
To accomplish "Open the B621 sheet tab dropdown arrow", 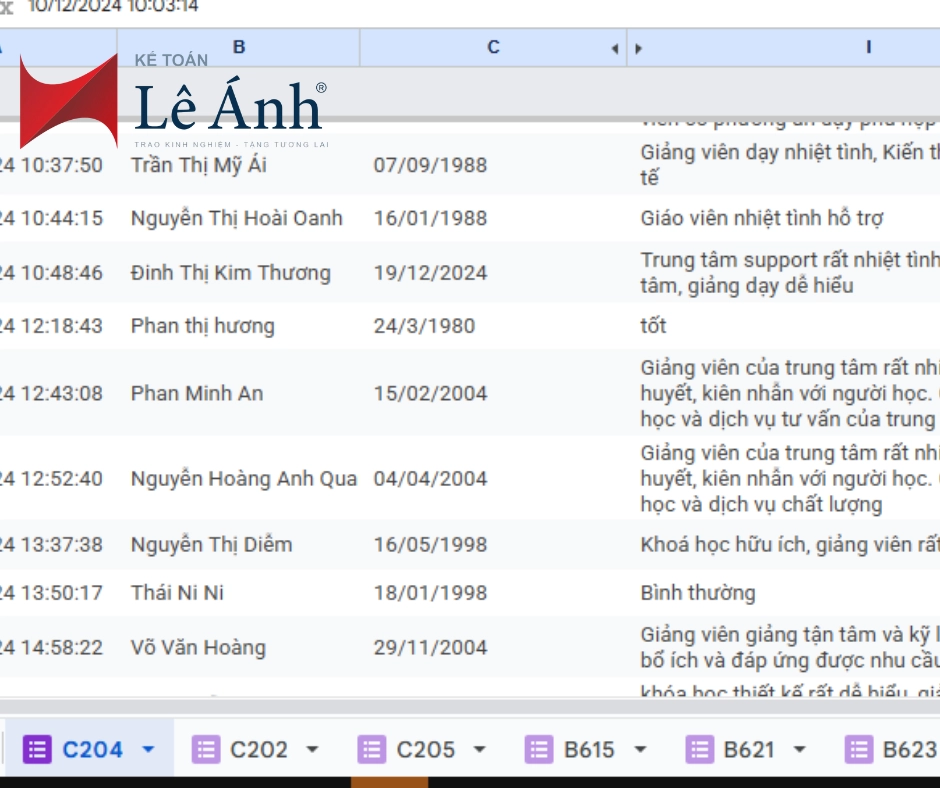I will tap(799, 749).
